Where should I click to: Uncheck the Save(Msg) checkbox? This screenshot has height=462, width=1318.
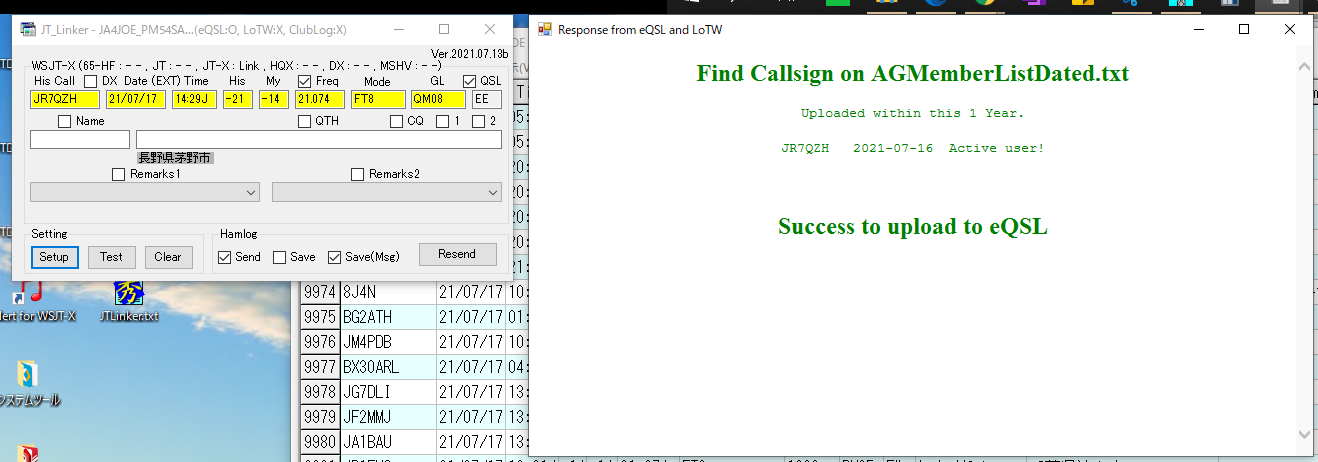click(x=335, y=257)
